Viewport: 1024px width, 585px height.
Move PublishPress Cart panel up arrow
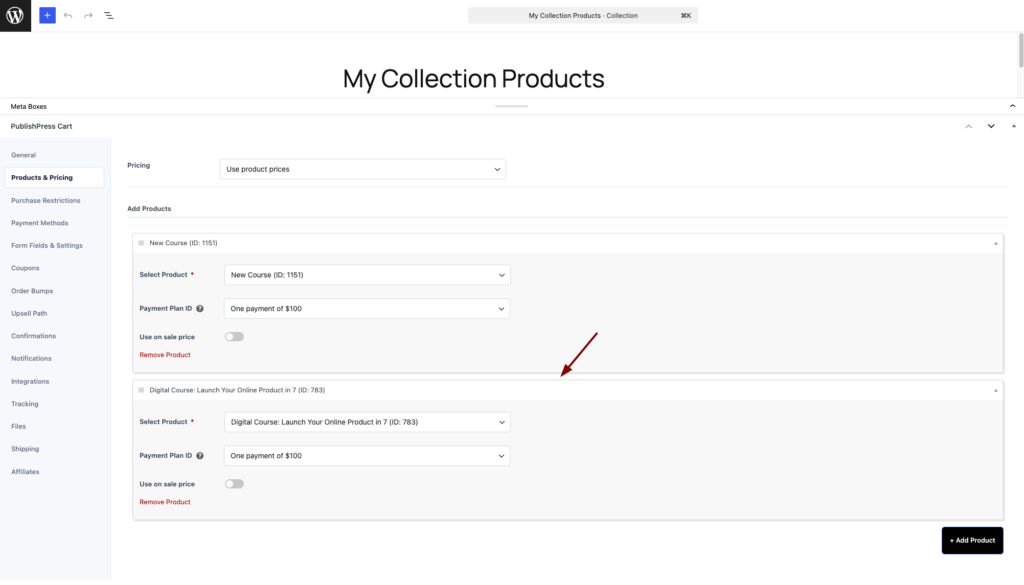click(x=968, y=126)
